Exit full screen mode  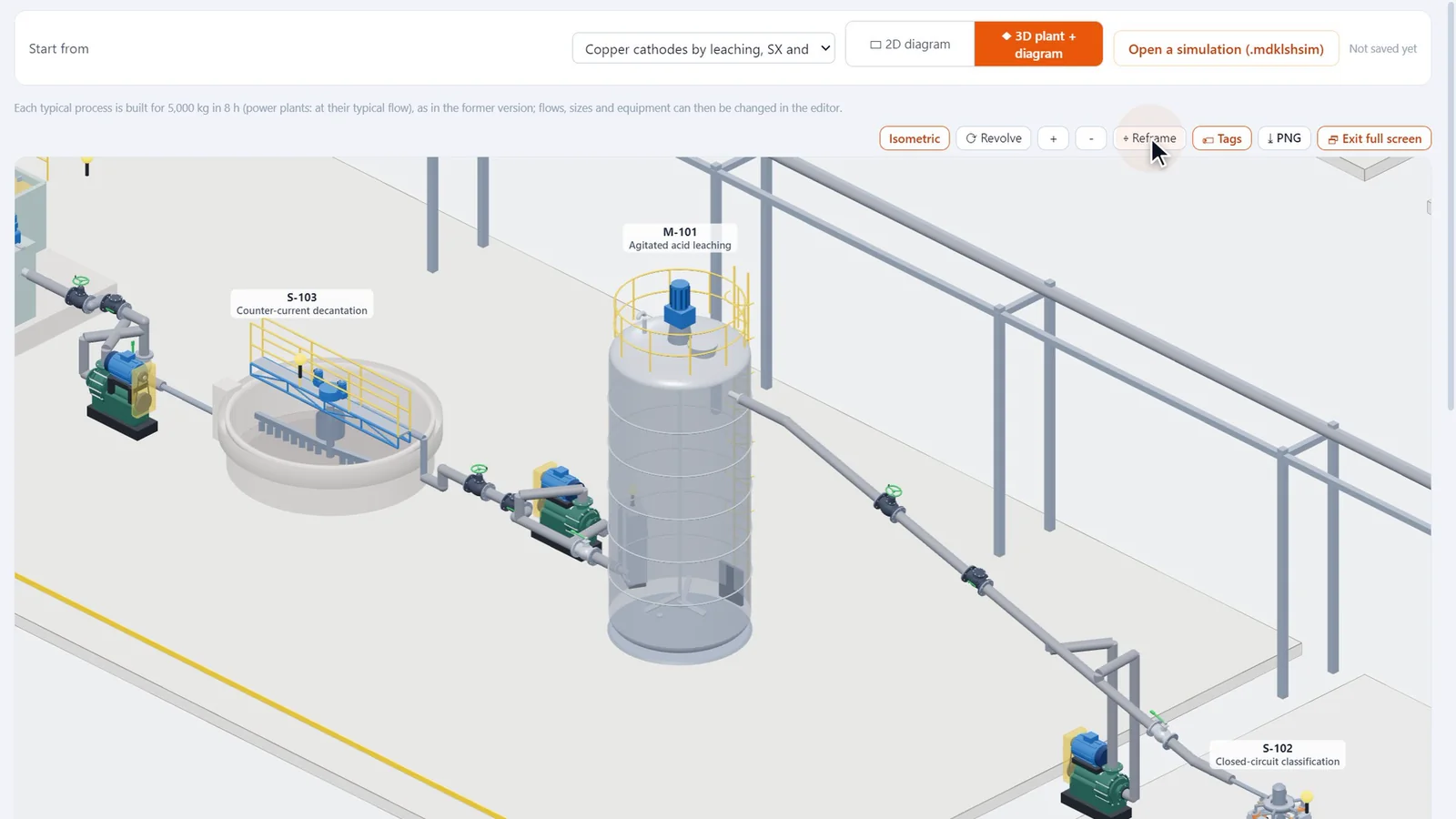[x=1374, y=138]
